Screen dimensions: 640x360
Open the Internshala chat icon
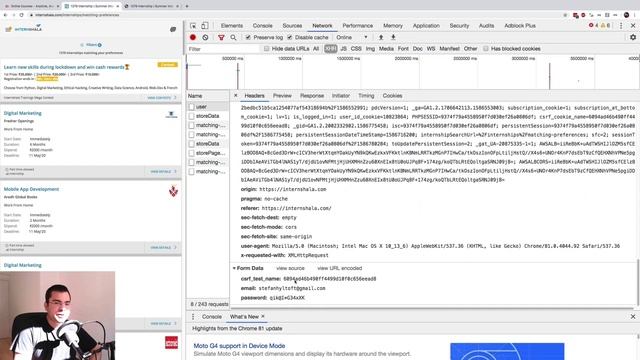tap(173, 29)
